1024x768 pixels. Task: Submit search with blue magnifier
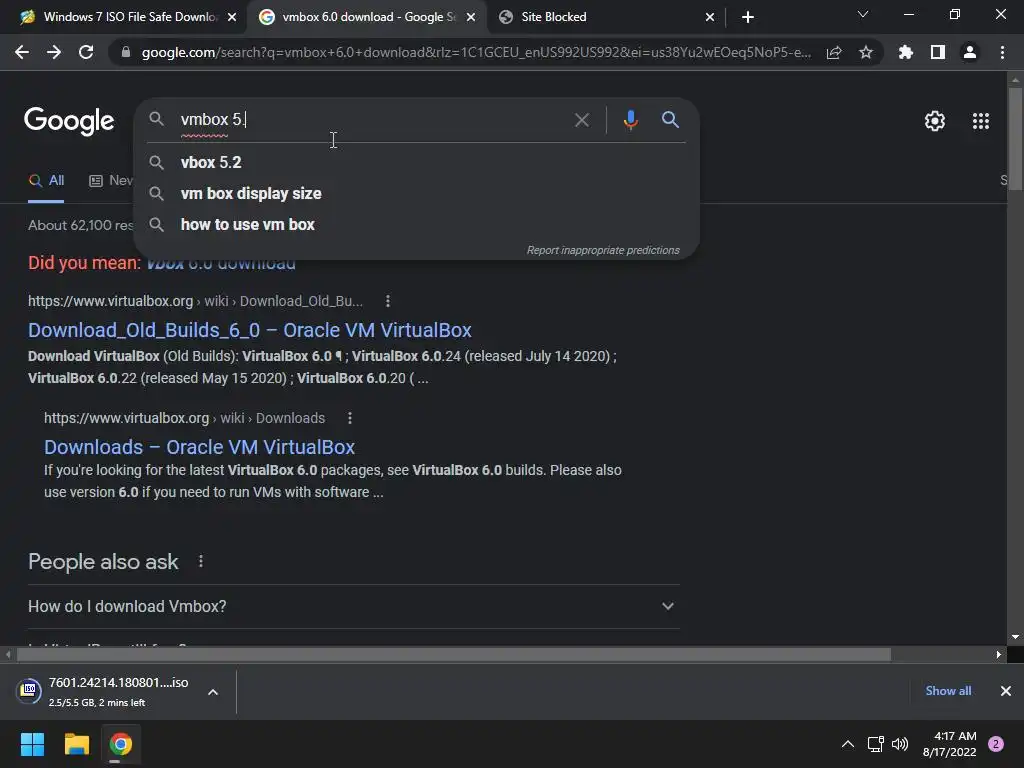670,120
